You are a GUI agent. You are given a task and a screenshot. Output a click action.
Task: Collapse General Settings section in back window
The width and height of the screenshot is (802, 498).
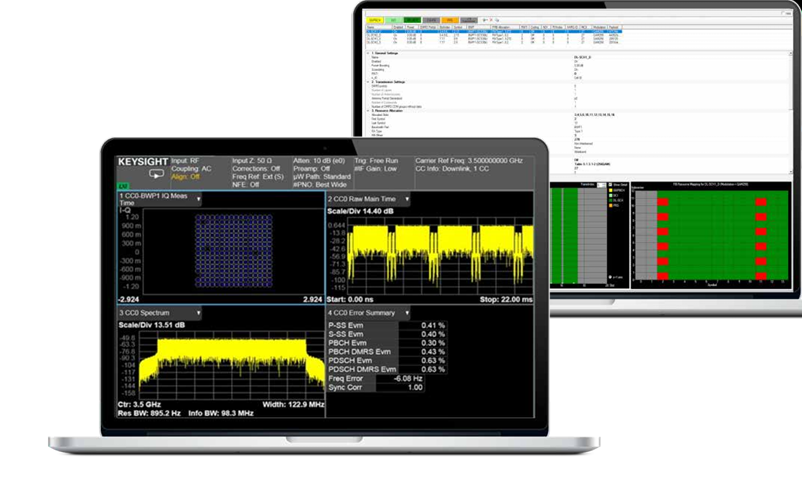(368, 53)
